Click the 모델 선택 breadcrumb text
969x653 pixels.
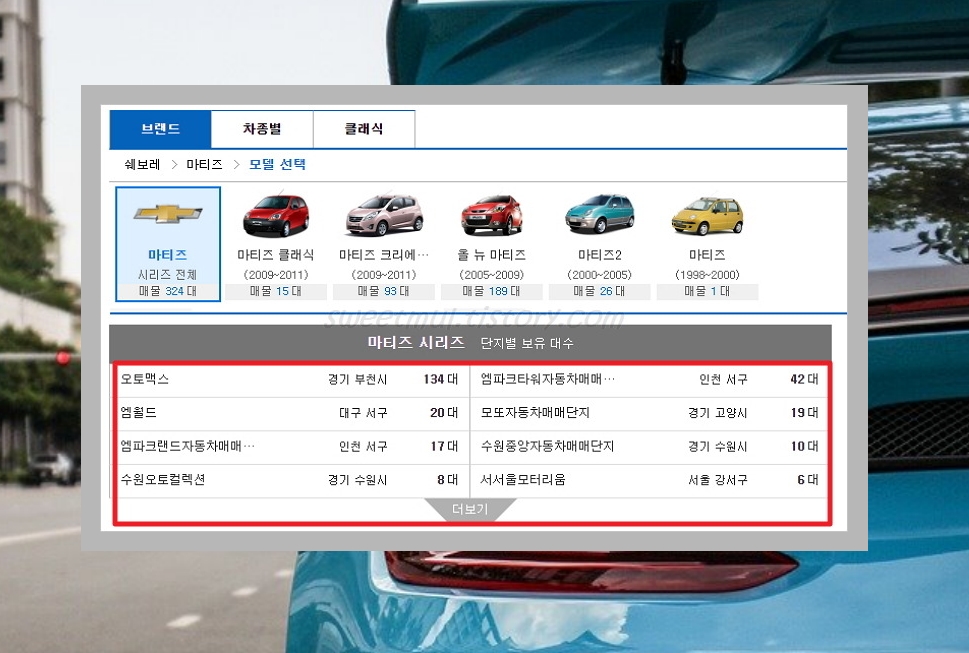point(277,164)
